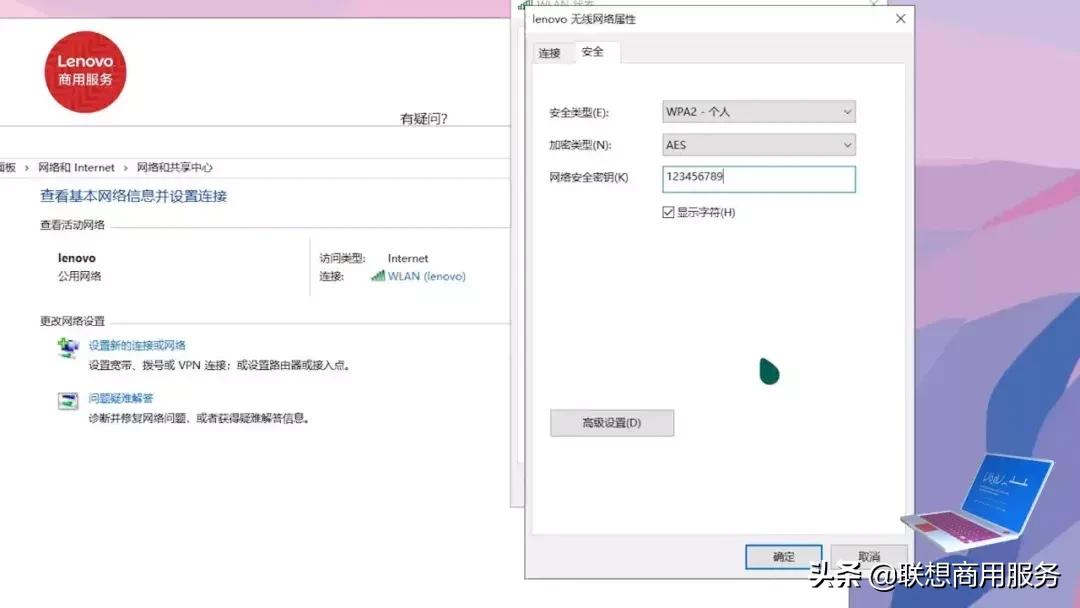1080x608 pixels.
Task: Open 高级设置(D) options
Action: tap(611, 422)
